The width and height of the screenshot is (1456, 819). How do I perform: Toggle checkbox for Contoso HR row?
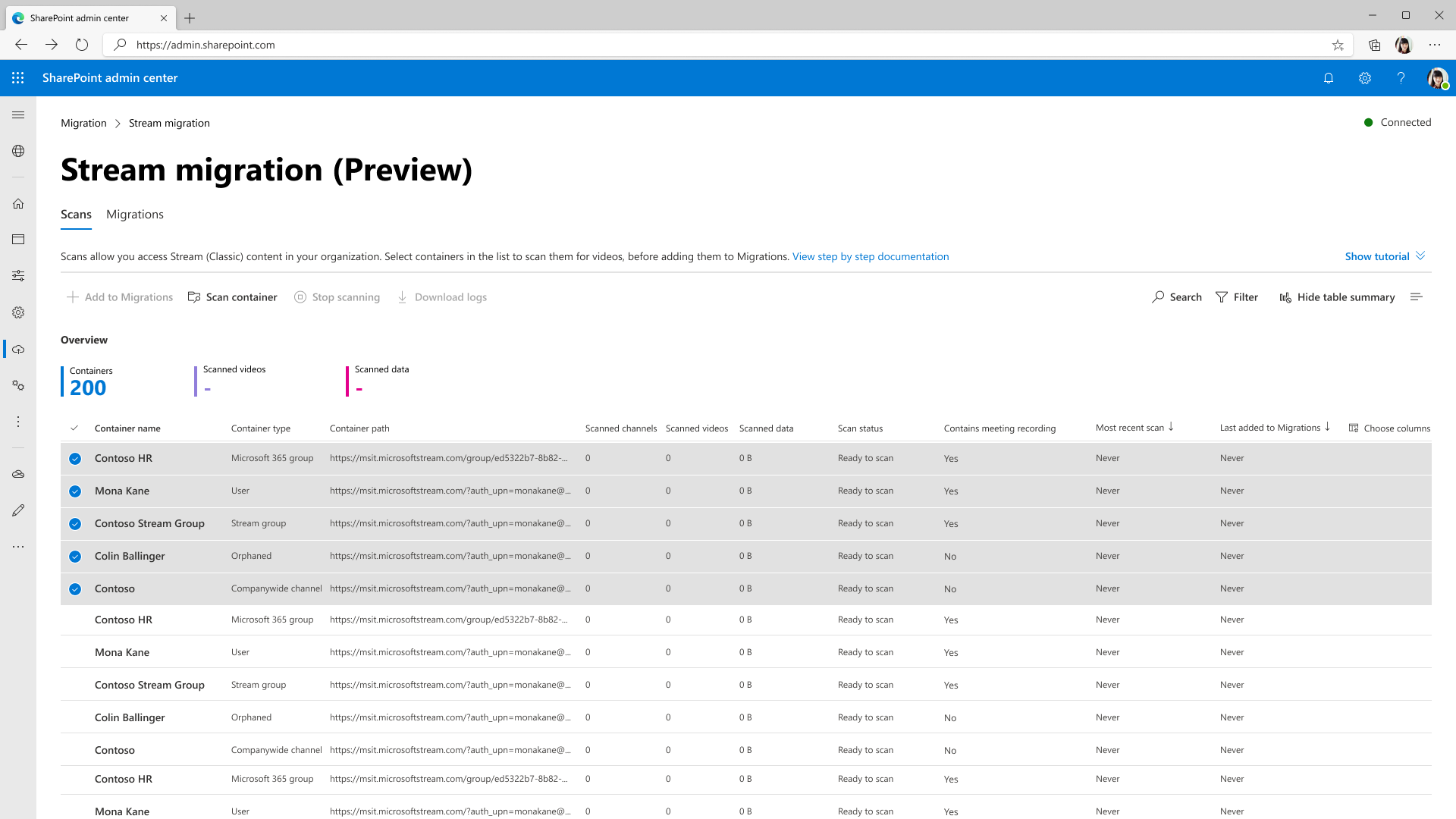click(74, 459)
